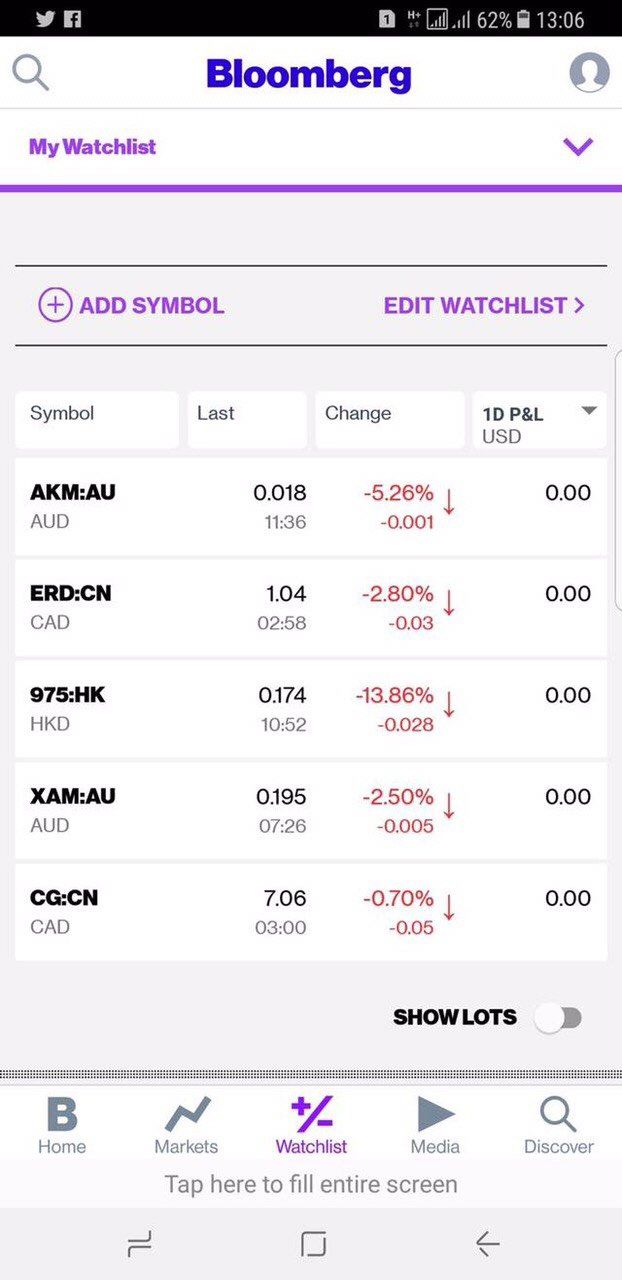622x1280 pixels.
Task: Open the user profile avatar
Action: point(589,73)
